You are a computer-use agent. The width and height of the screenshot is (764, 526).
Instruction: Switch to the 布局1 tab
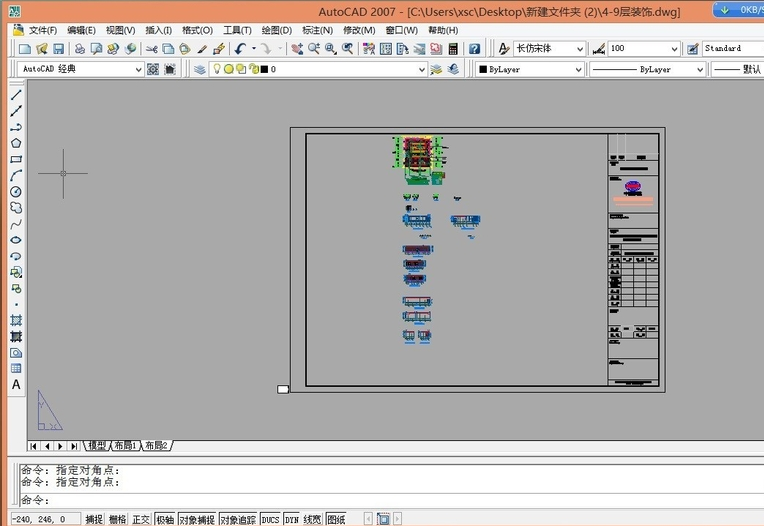[125, 445]
